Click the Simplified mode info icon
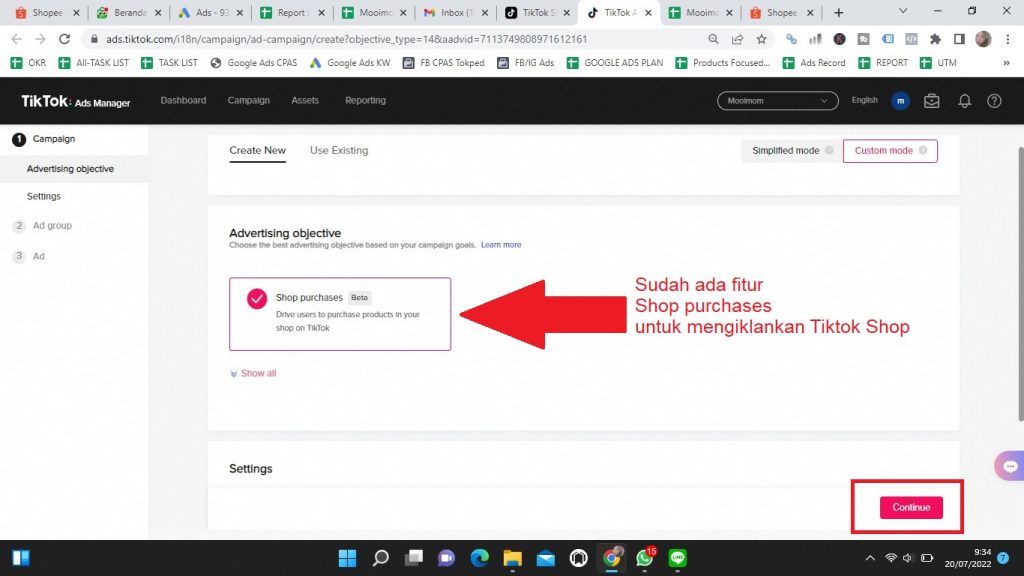 [828, 151]
